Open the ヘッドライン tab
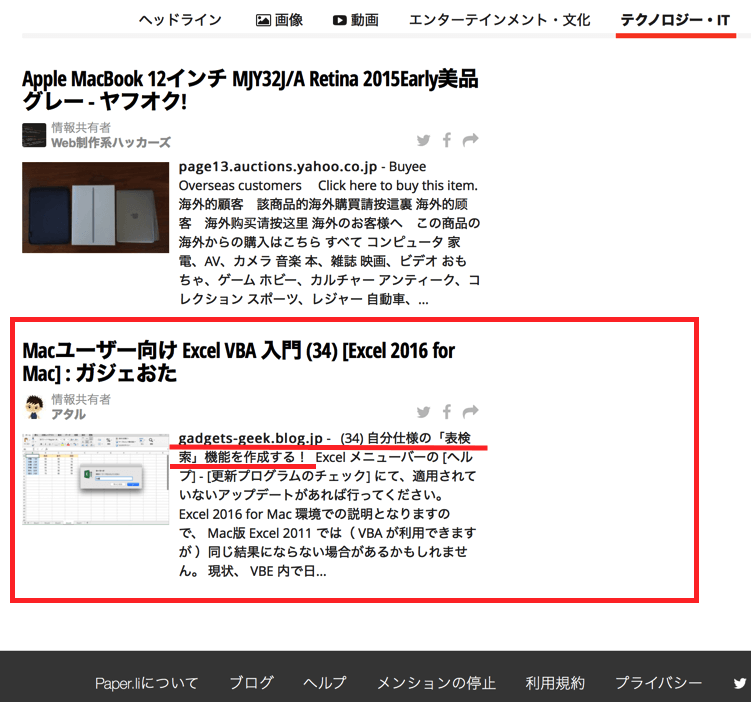751x702 pixels. tap(180, 20)
